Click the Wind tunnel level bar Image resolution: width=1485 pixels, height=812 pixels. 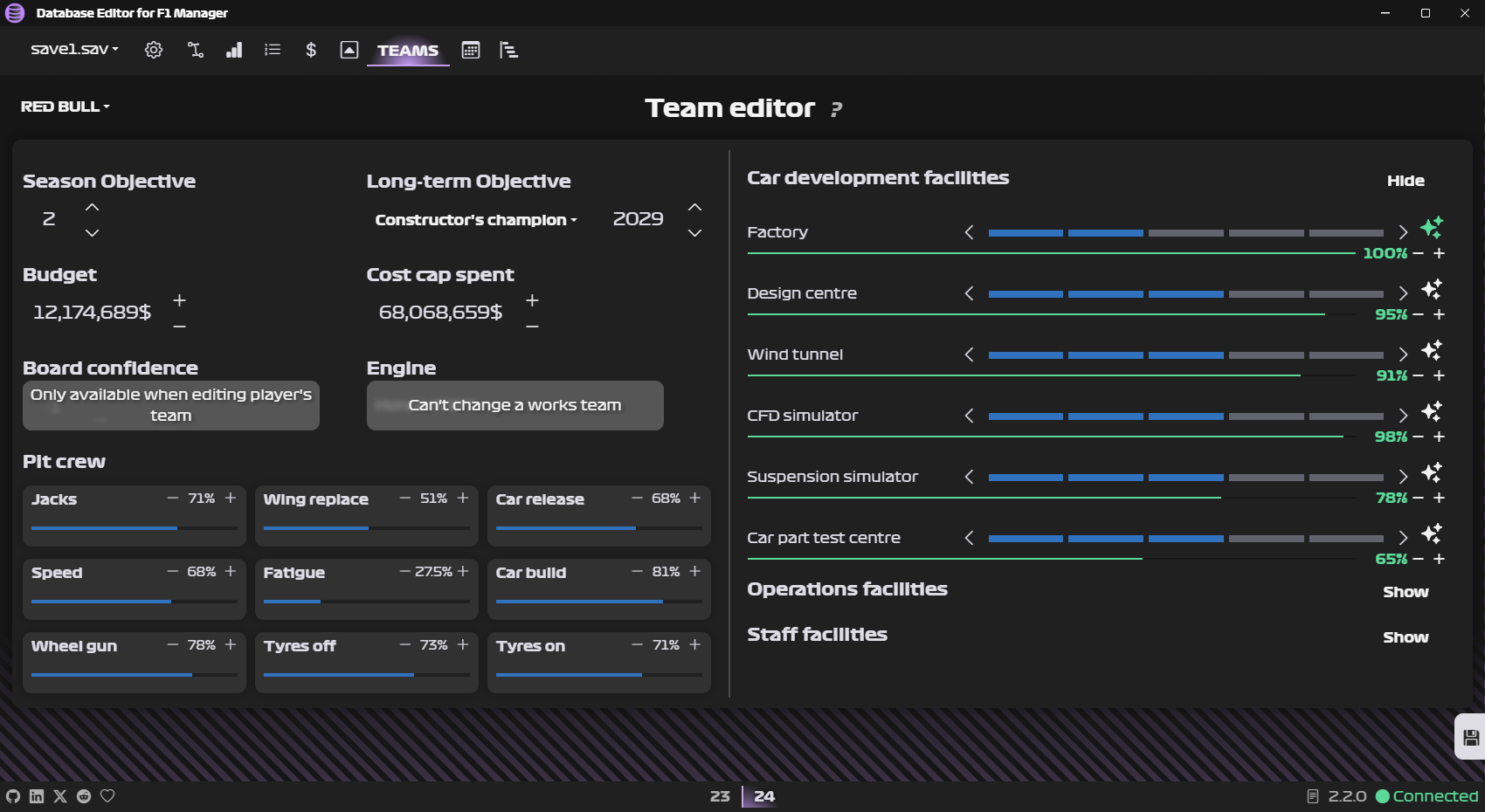pos(1186,355)
